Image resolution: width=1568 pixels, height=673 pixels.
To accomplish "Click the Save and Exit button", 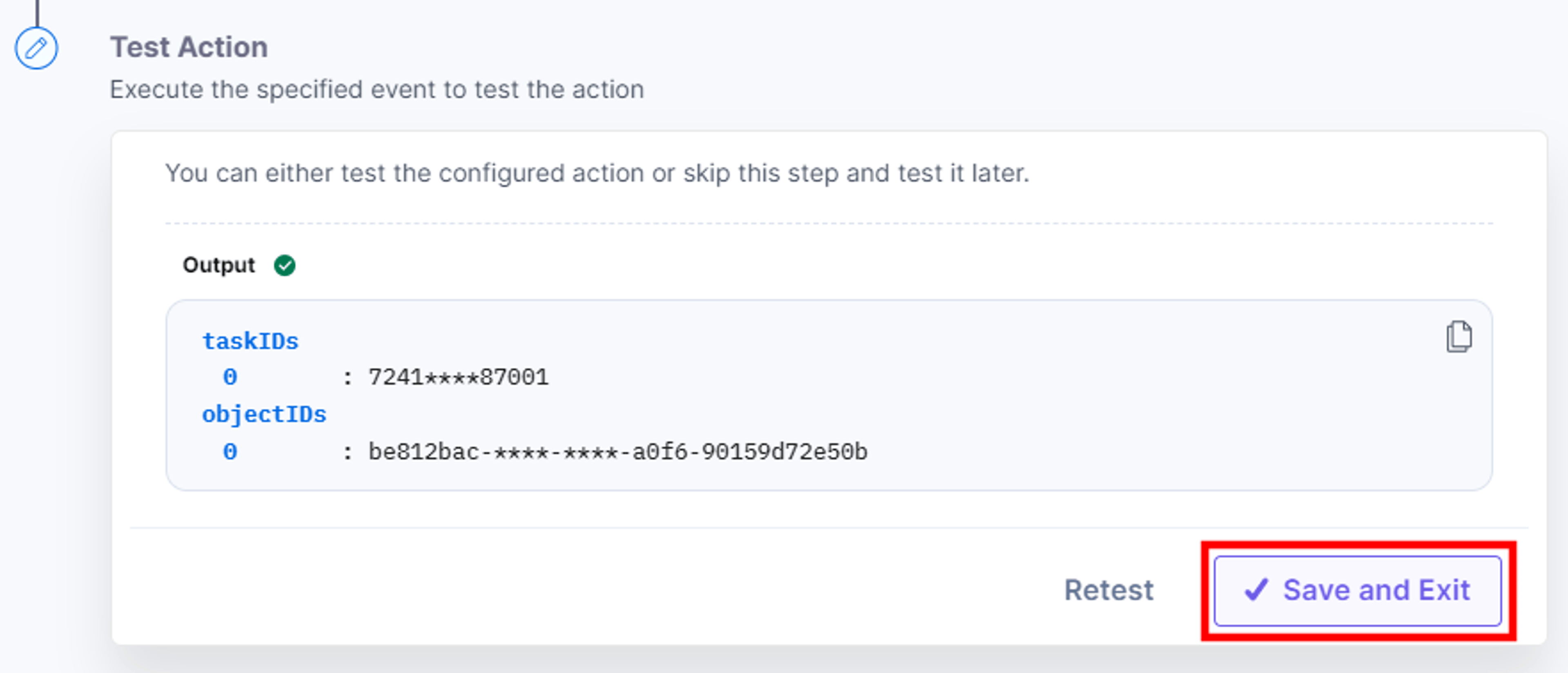I will (x=1357, y=590).
